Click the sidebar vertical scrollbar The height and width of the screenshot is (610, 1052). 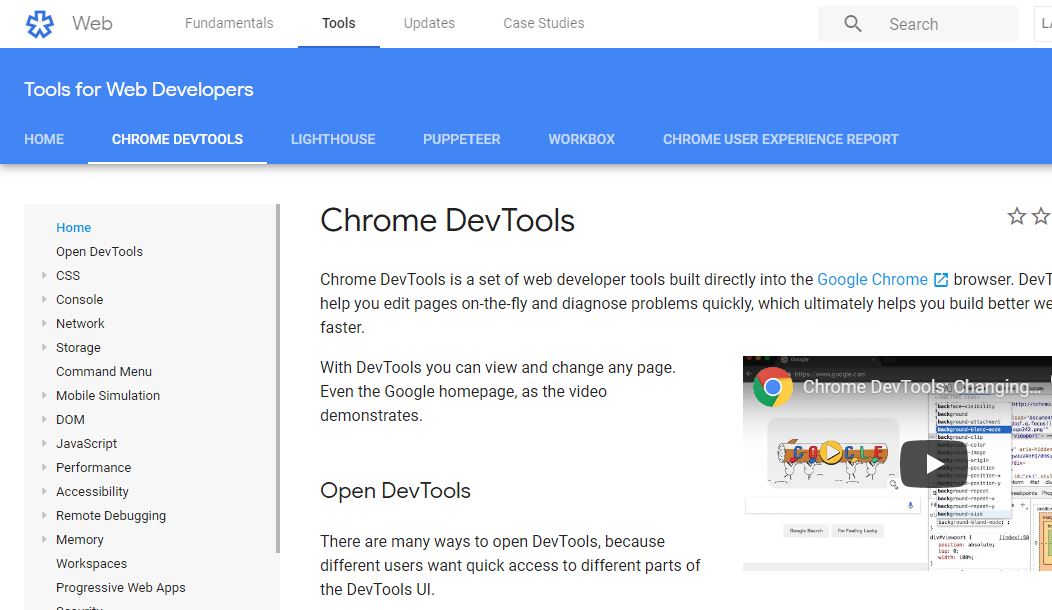pos(277,380)
